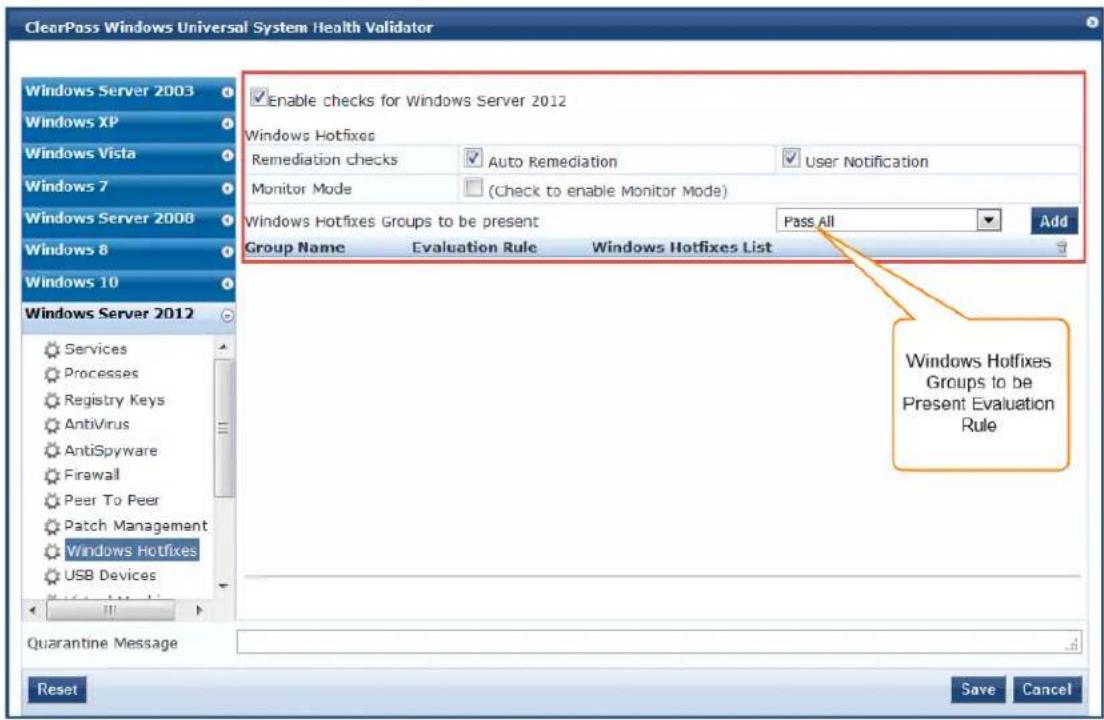Select USB Devices in the list
This screenshot has height=720, width=1104.
[110, 576]
